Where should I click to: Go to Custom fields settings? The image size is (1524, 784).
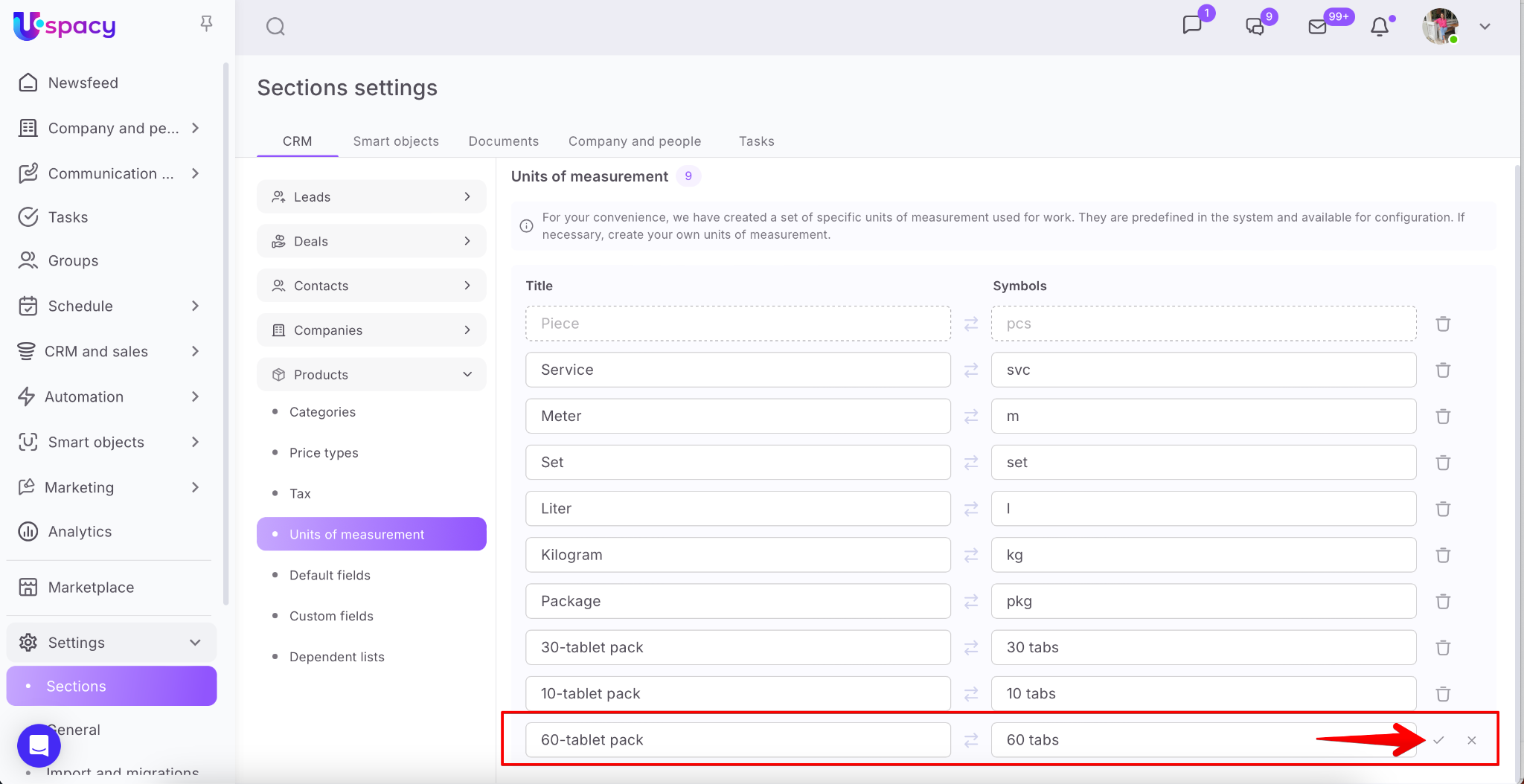pyautogui.click(x=331, y=616)
